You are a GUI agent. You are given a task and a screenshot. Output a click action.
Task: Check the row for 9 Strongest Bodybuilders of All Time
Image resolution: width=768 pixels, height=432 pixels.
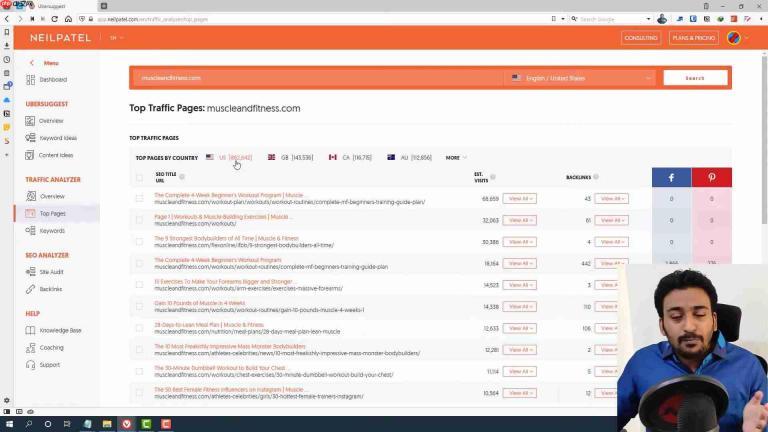[x=140, y=241]
